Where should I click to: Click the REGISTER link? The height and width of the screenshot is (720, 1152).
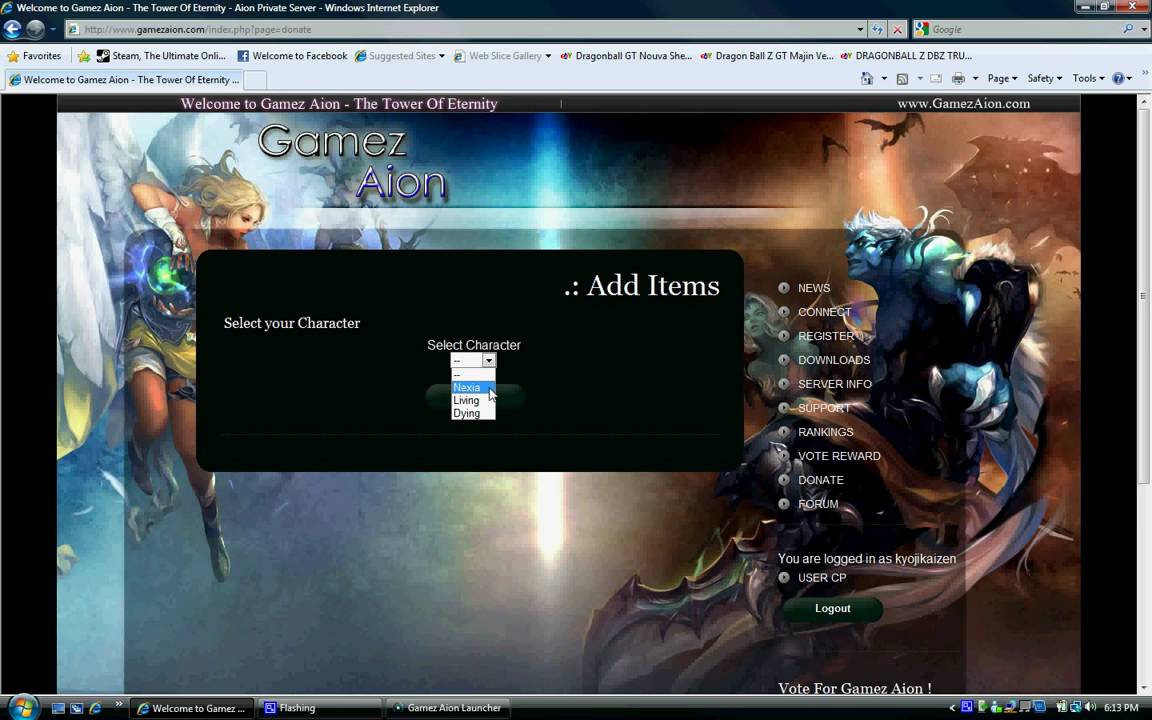click(826, 336)
